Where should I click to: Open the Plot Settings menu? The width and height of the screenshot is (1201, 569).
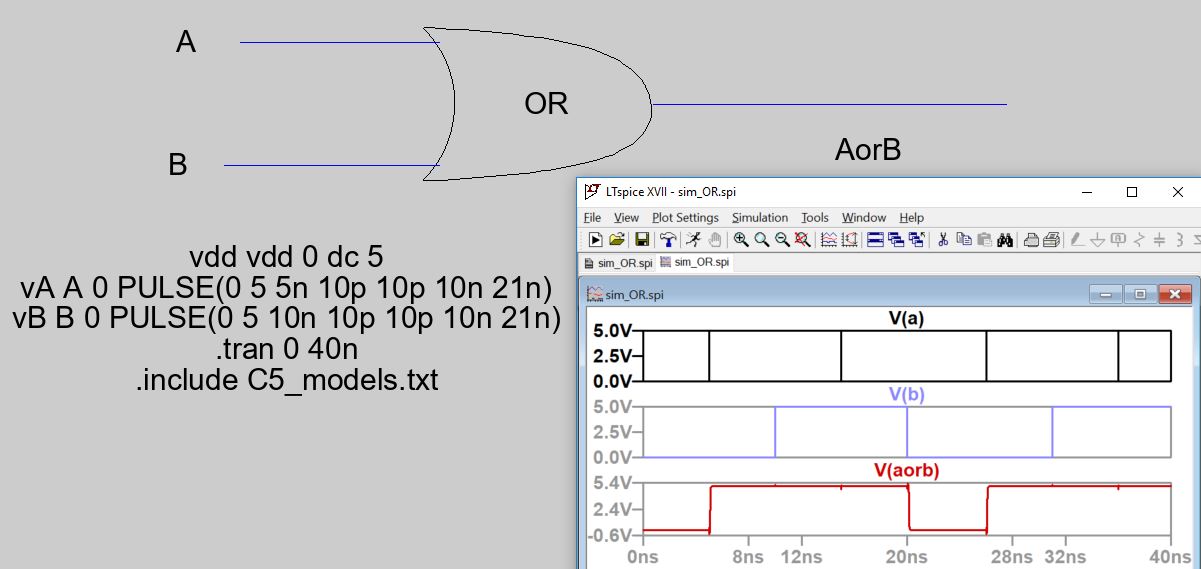pyautogui.click(x=685, y=217)
